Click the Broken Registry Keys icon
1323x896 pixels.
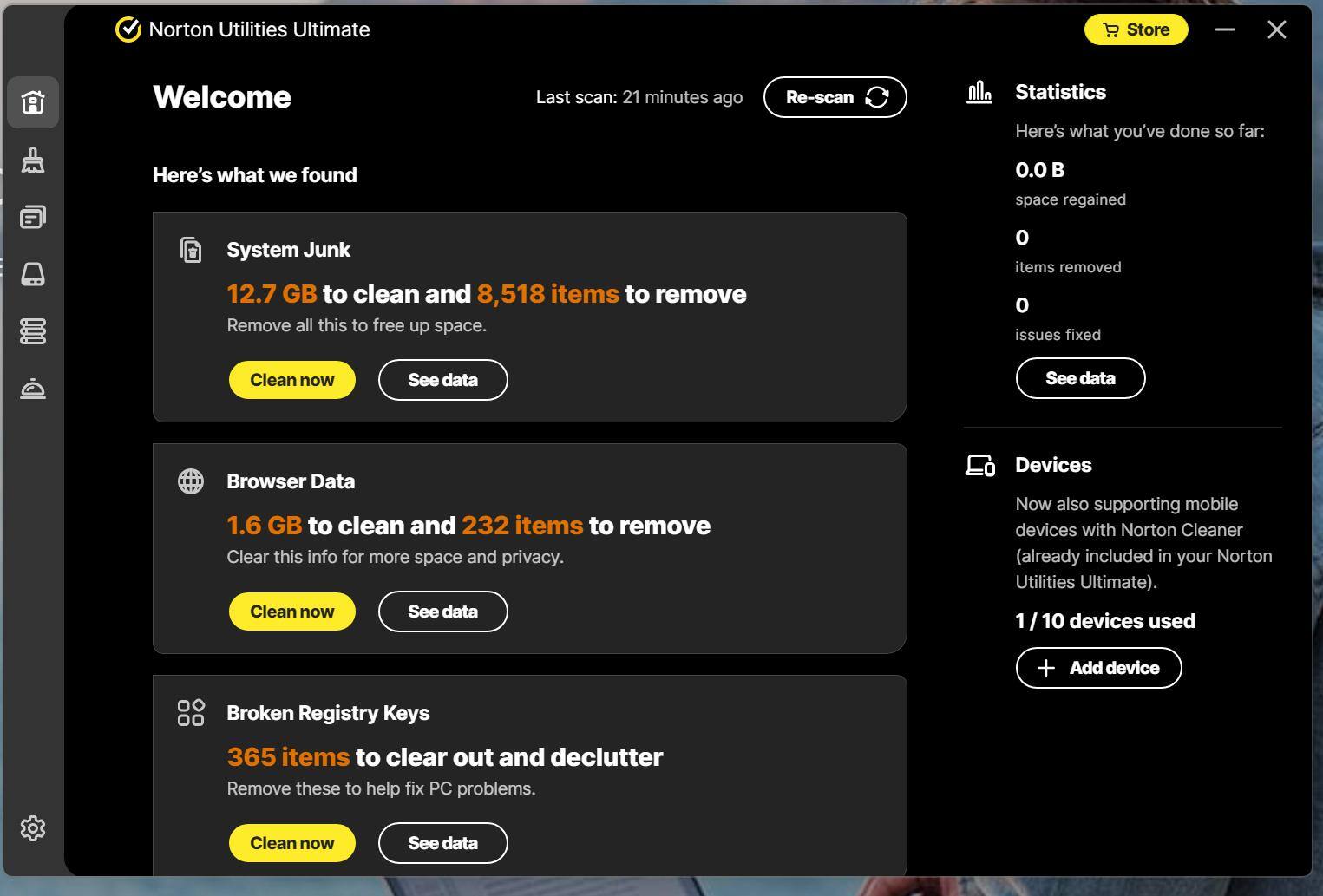click(x=191, y=713)
